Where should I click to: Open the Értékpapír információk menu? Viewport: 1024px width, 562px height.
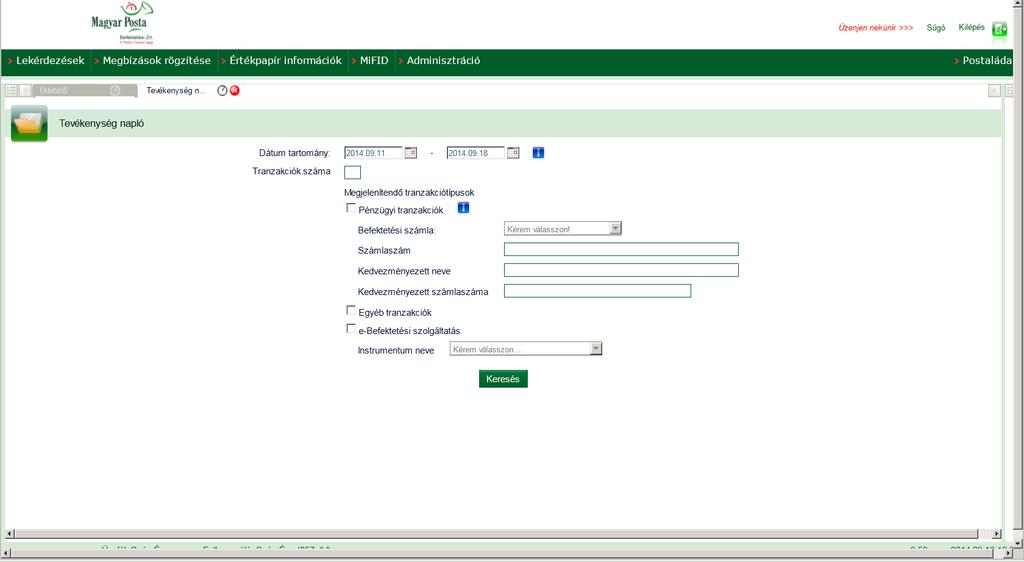285,61
